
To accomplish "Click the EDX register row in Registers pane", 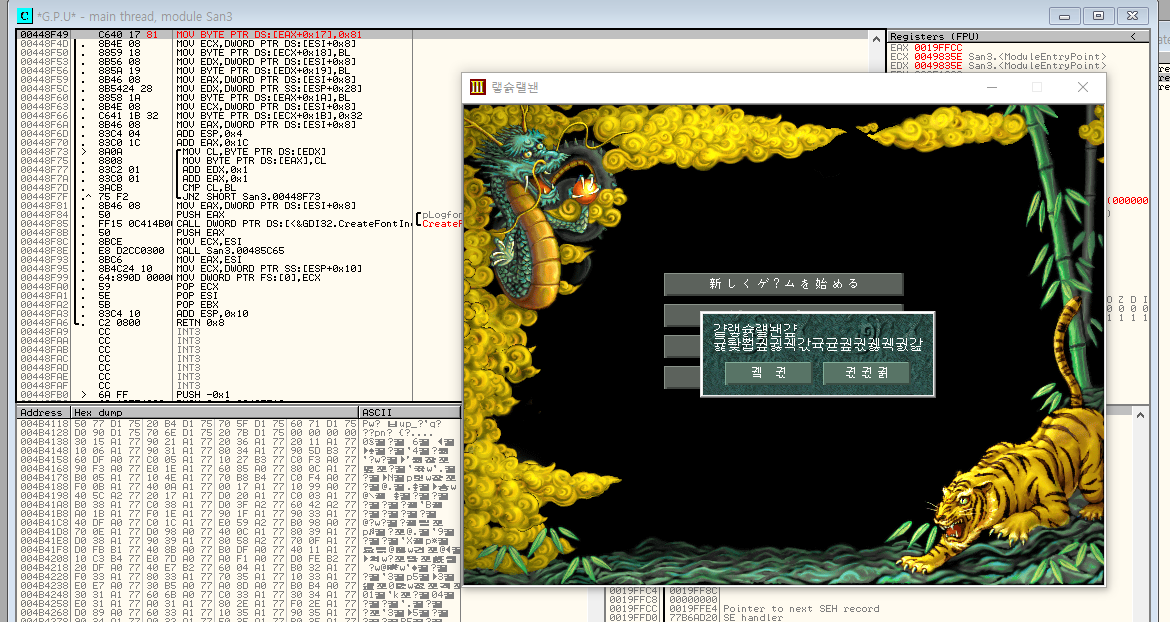I will point(998,66).
